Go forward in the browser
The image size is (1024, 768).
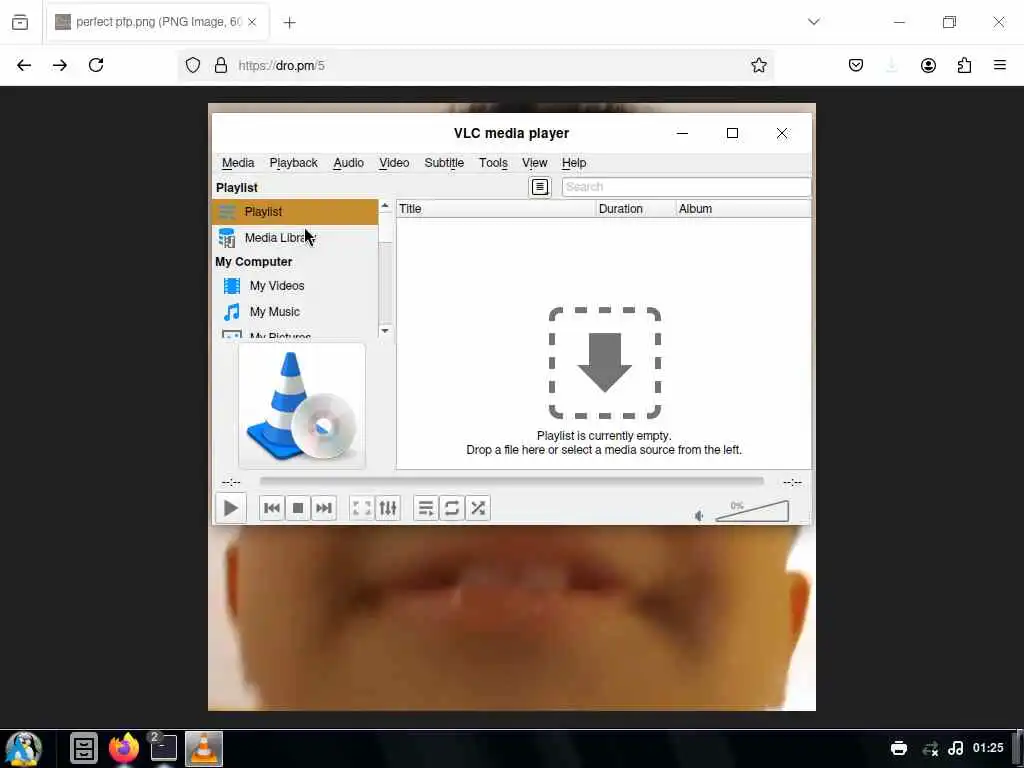tap(59, 65)
